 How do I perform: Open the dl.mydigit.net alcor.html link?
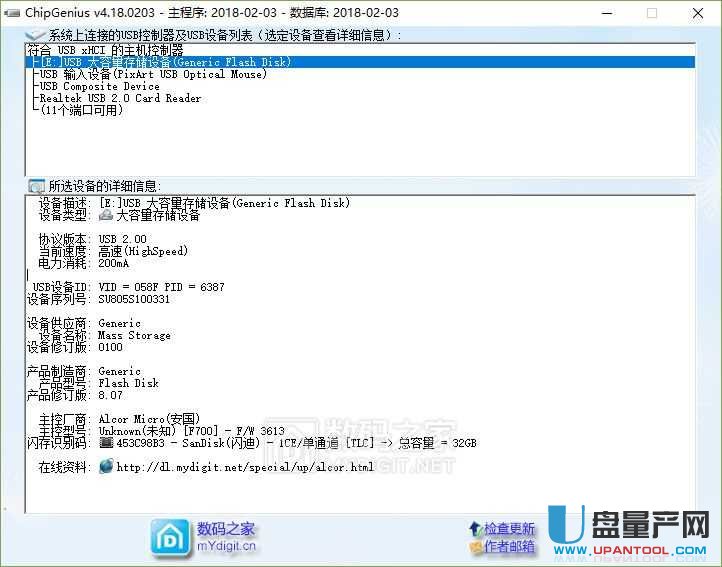pyautogui.click(x=245, y=467)
